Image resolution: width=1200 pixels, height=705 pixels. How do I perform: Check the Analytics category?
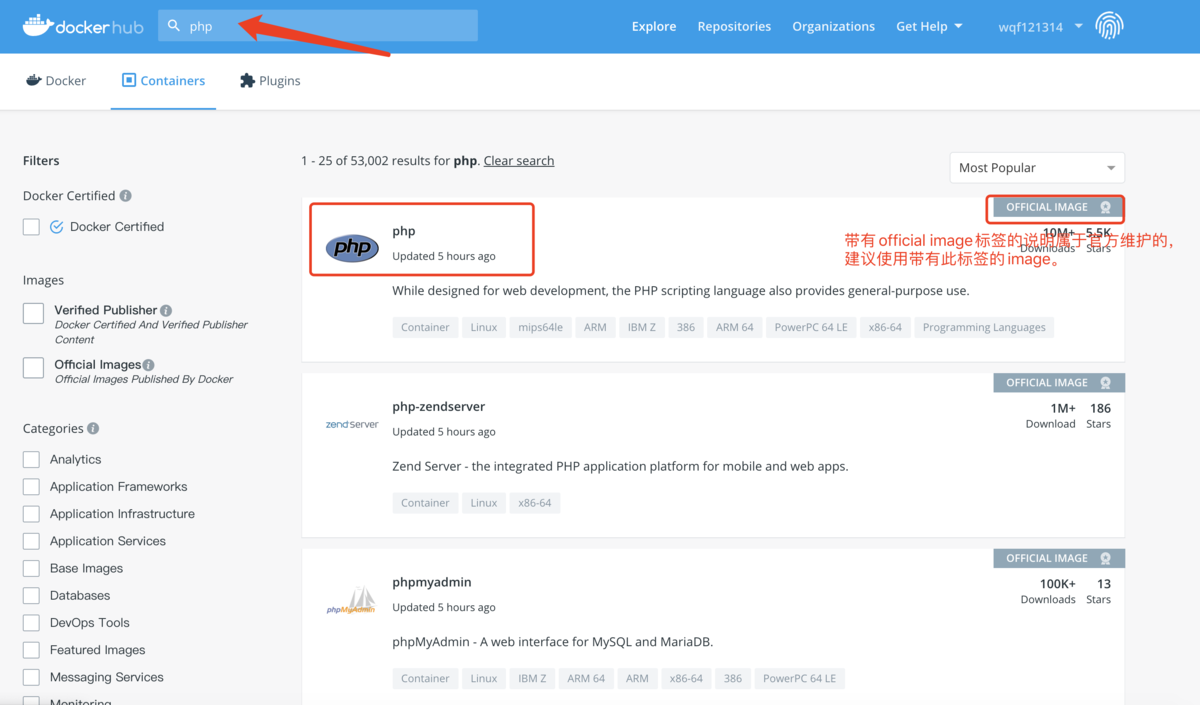pyautogui.click(x=32, y=460)
